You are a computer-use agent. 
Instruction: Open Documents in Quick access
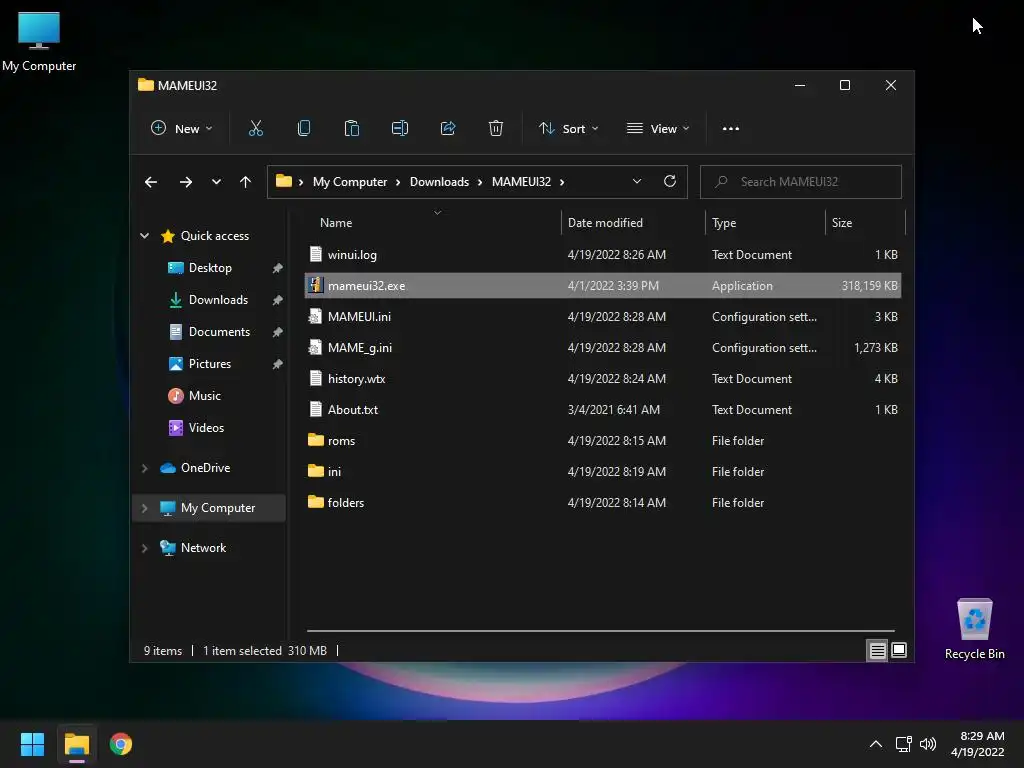pyautogui.click(x=219, y=332)
